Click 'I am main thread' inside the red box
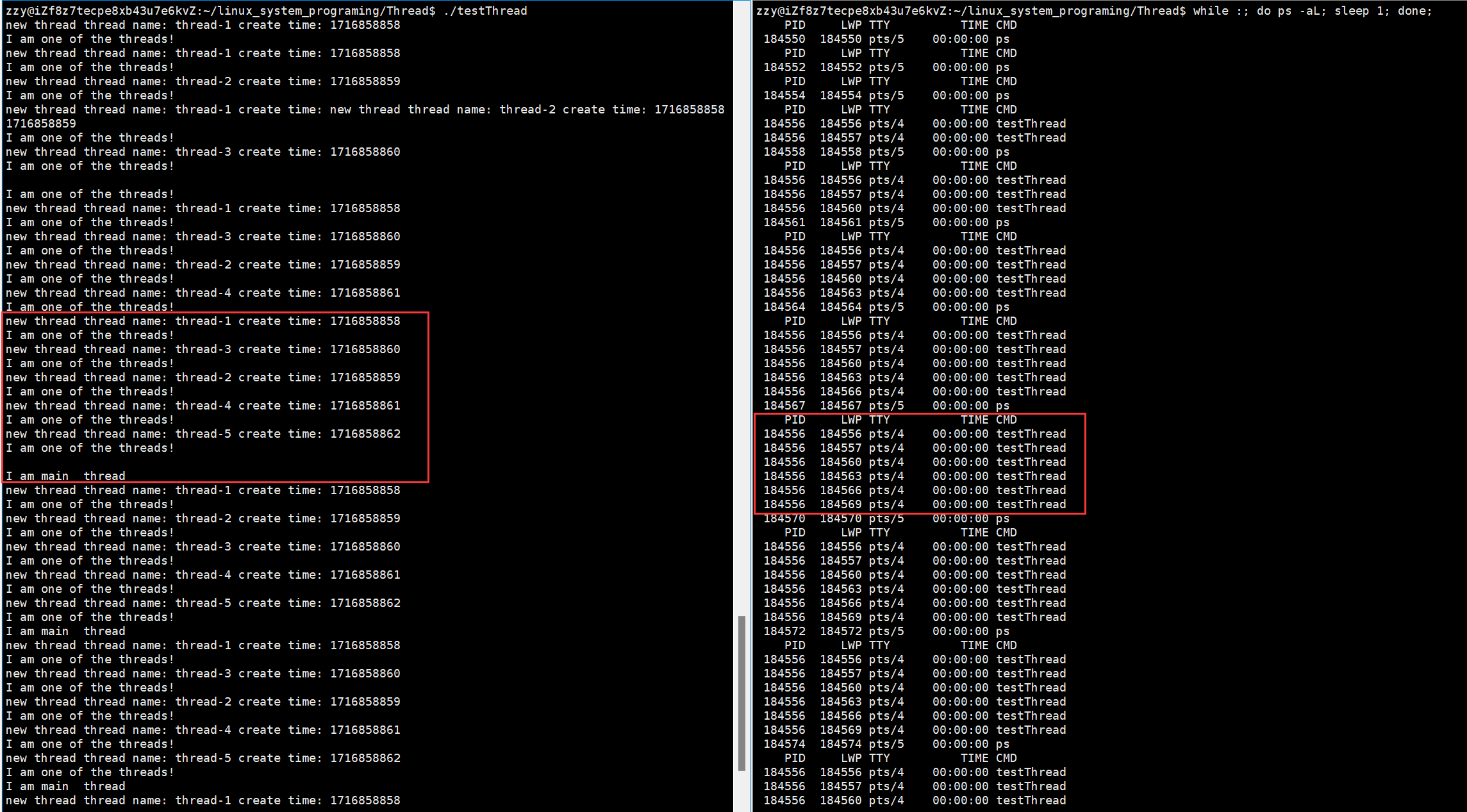Image resolution: width=1467 pixels, height=812 pixels. (65, 476)
